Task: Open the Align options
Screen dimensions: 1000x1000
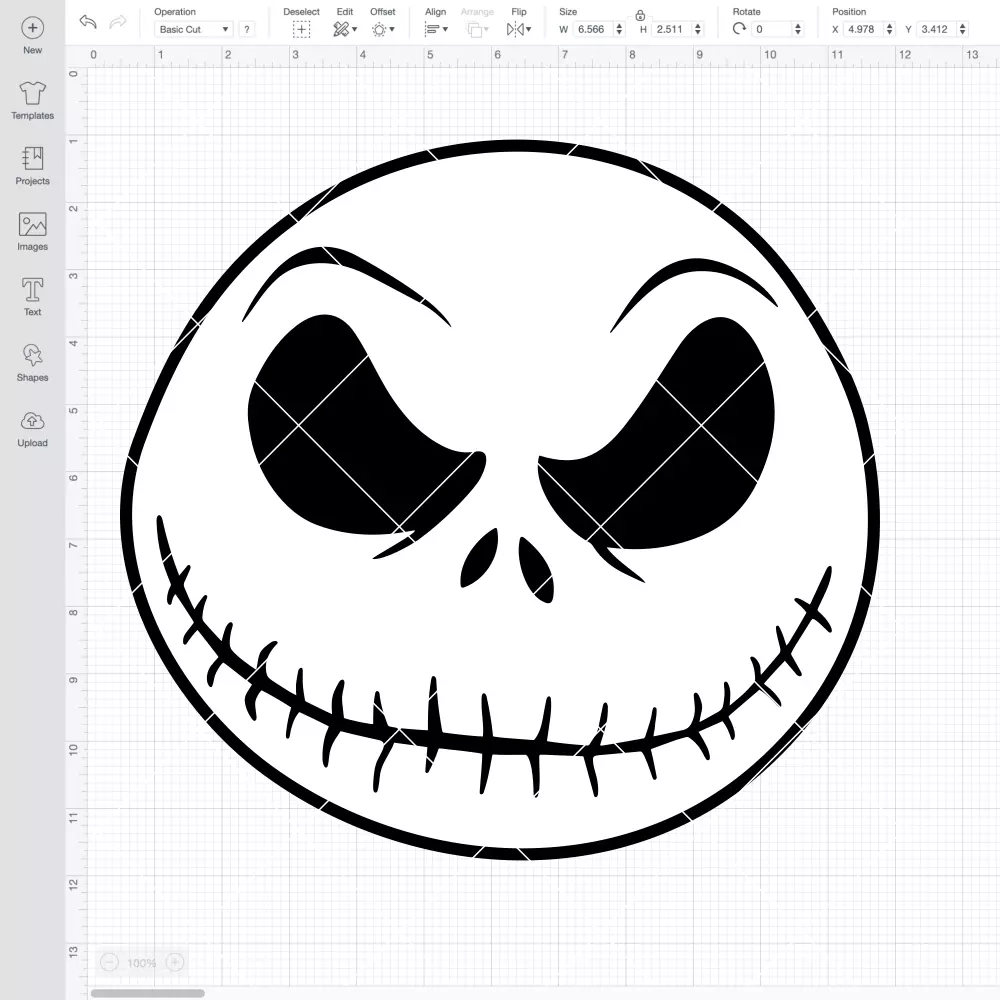Action: [436, 29]
